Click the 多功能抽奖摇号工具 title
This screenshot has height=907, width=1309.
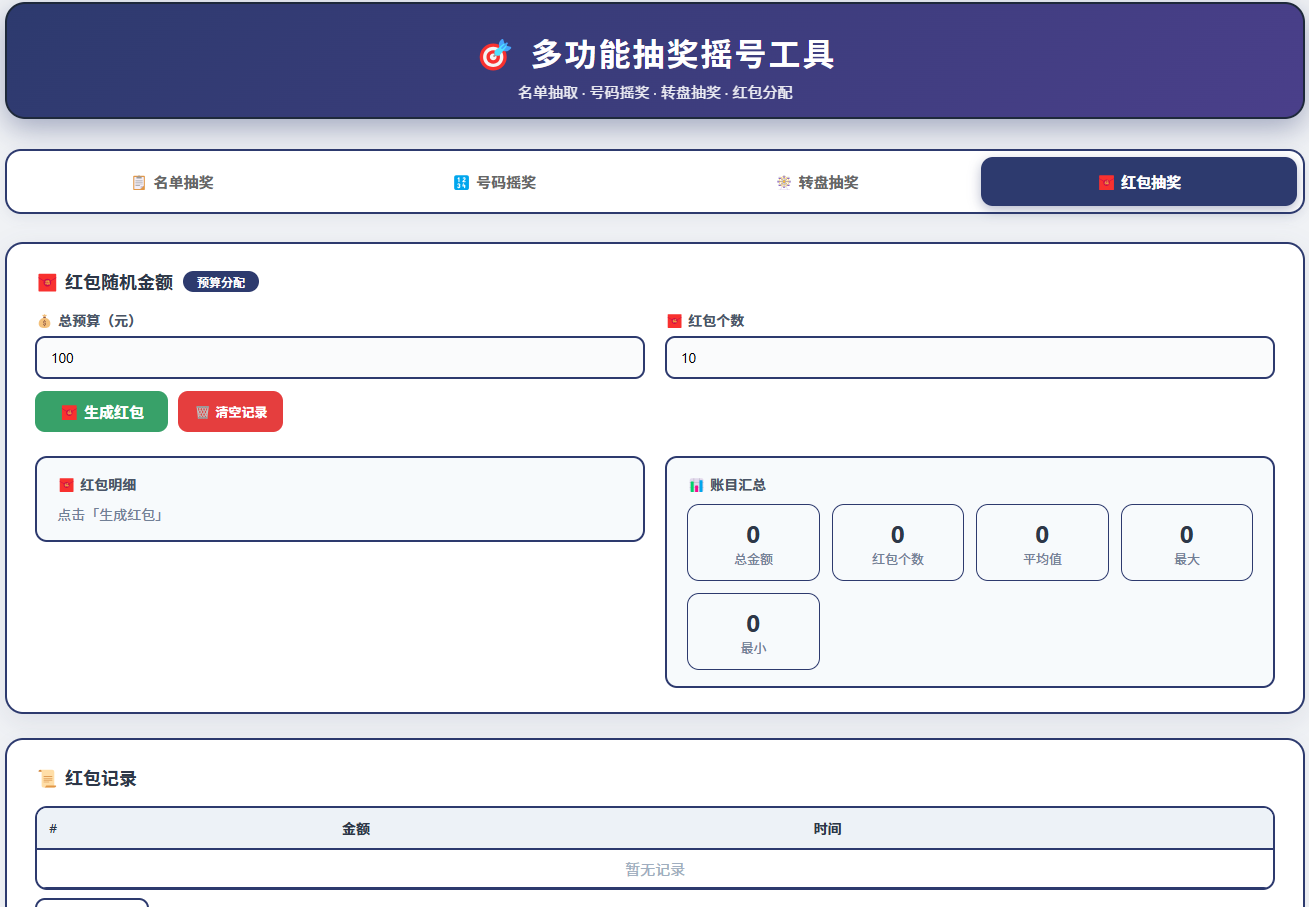coord(683,55)
